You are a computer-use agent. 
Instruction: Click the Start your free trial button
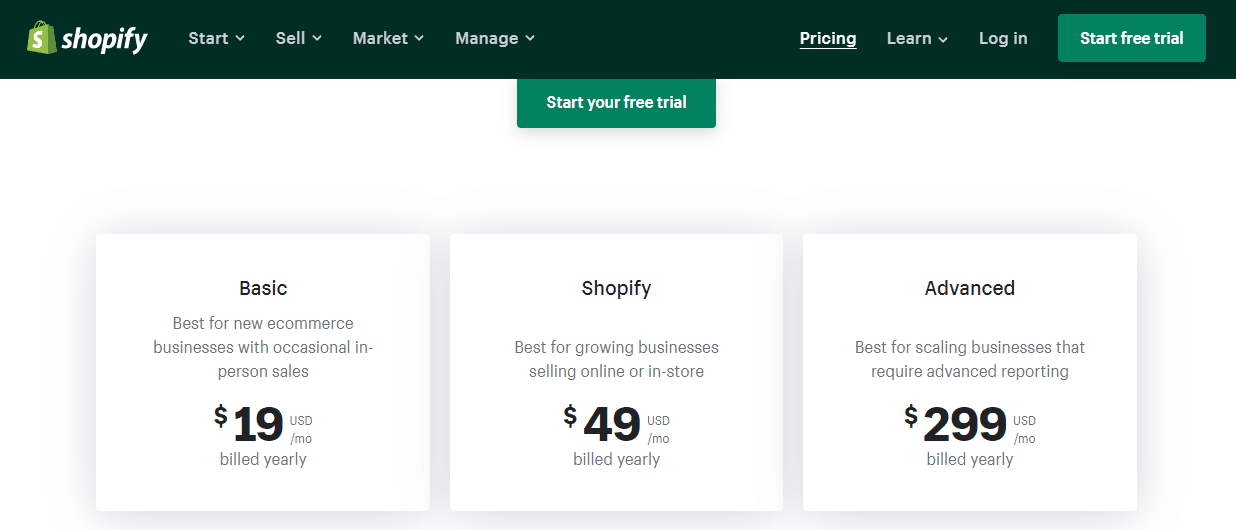click(616, 102)
